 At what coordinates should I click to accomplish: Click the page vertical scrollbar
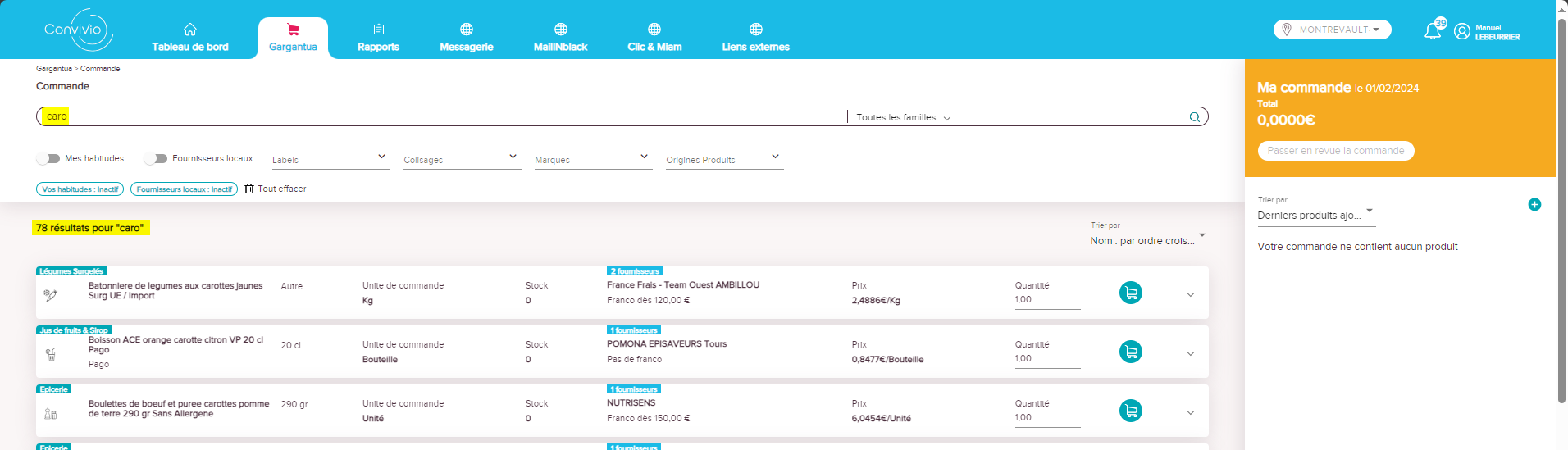pos(1562,209)
